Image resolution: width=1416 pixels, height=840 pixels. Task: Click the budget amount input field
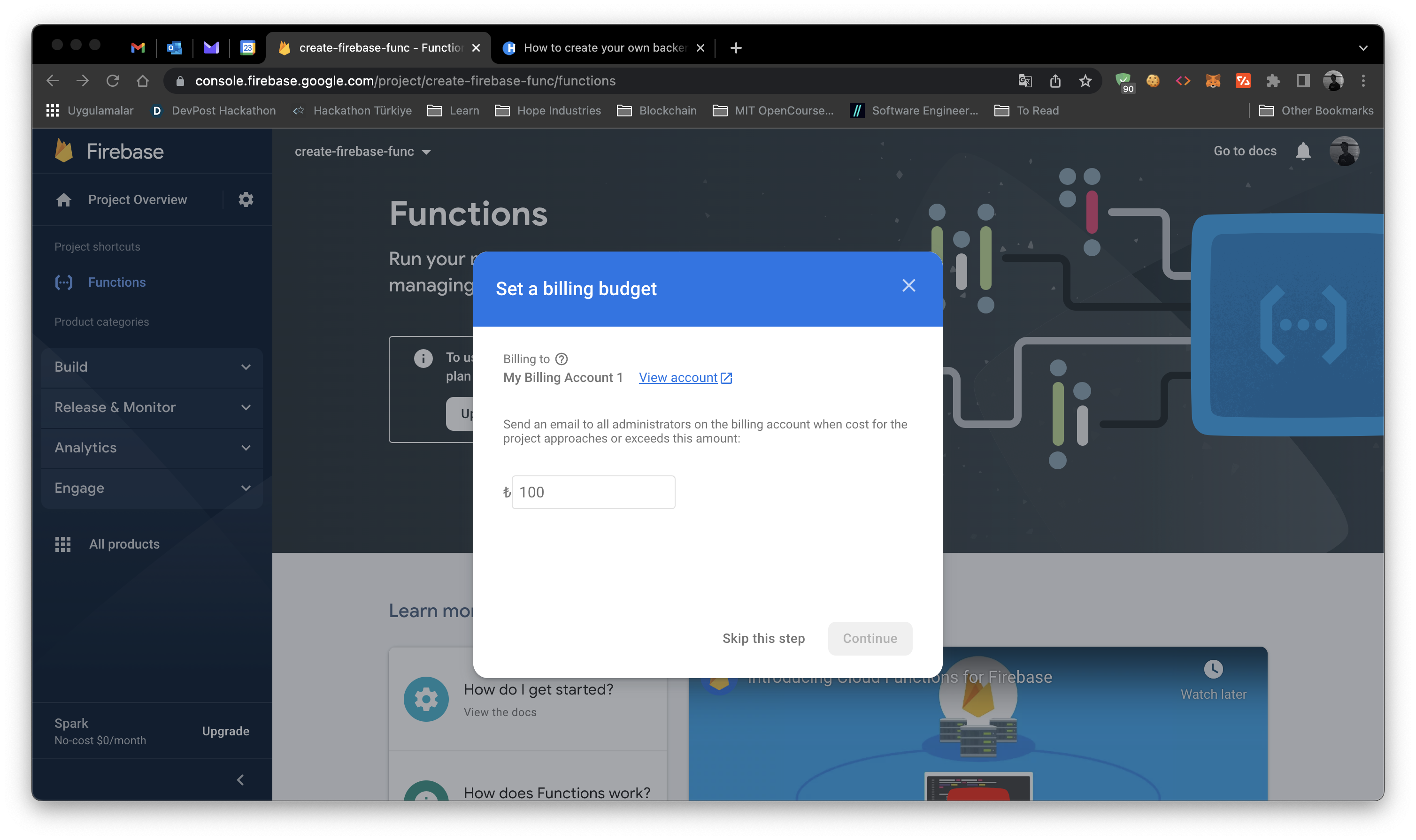[x=593, y=492]
